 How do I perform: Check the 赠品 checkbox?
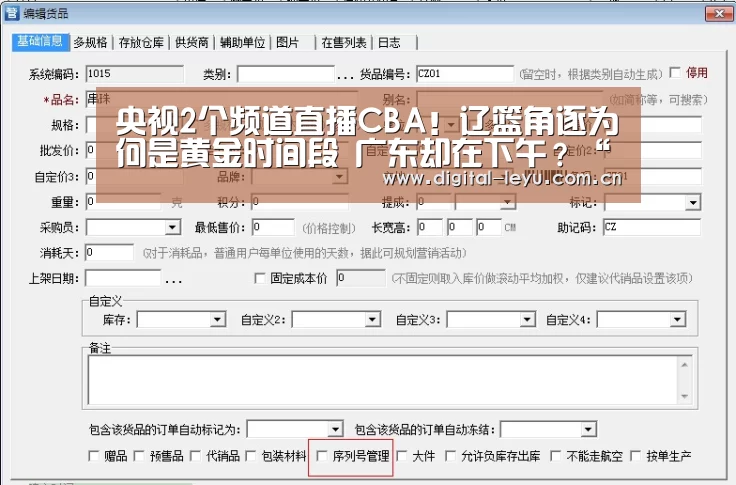(93, 456)
